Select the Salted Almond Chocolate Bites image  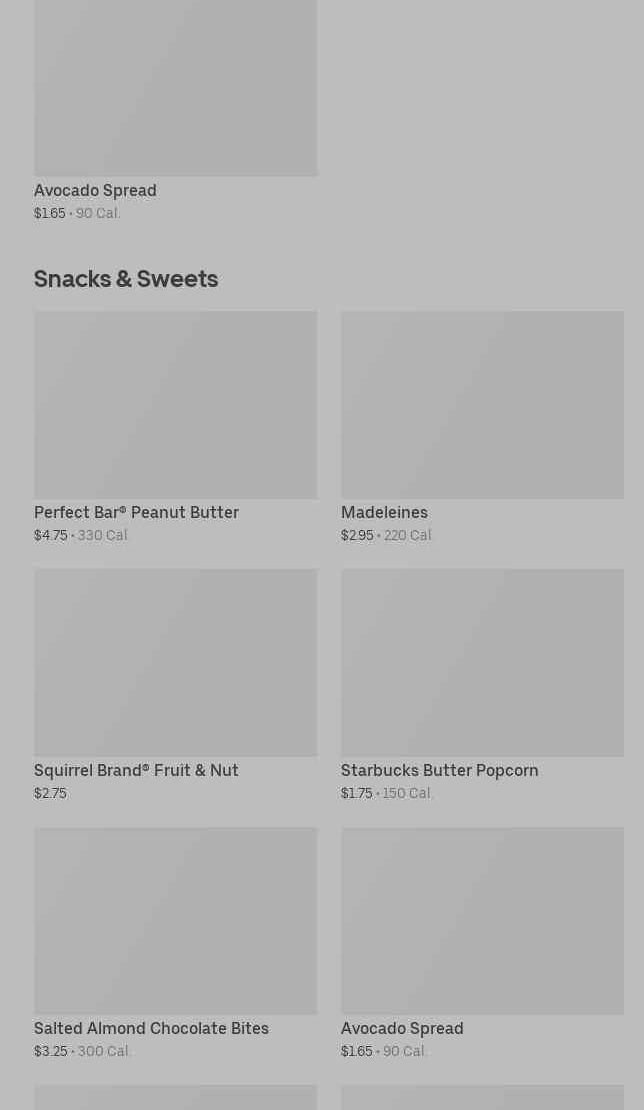pyautogui.click(x=176, y=921)
